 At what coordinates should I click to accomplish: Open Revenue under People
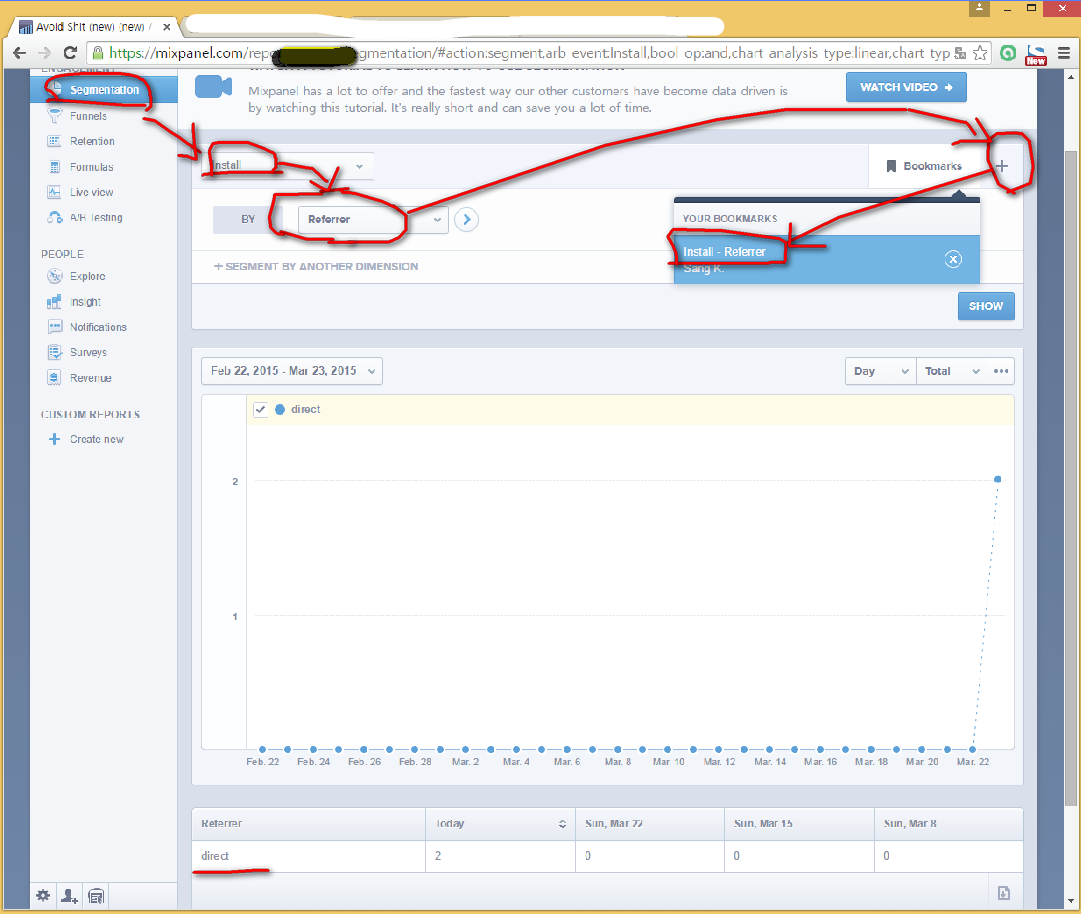90,378
